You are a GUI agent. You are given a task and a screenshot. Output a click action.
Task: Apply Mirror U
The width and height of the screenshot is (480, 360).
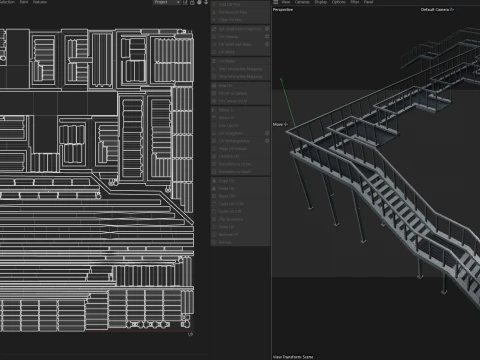pos(240,110)
